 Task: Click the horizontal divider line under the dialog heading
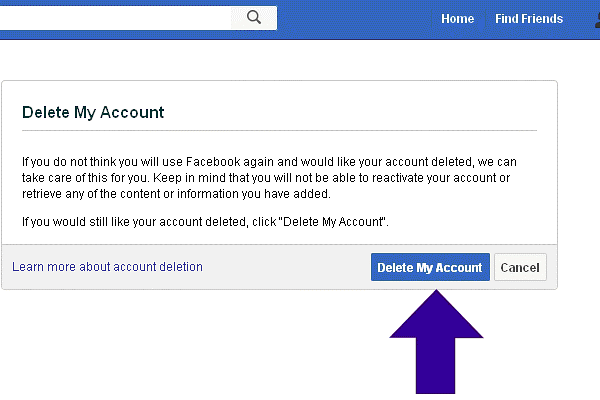click(x=279, y=130)
